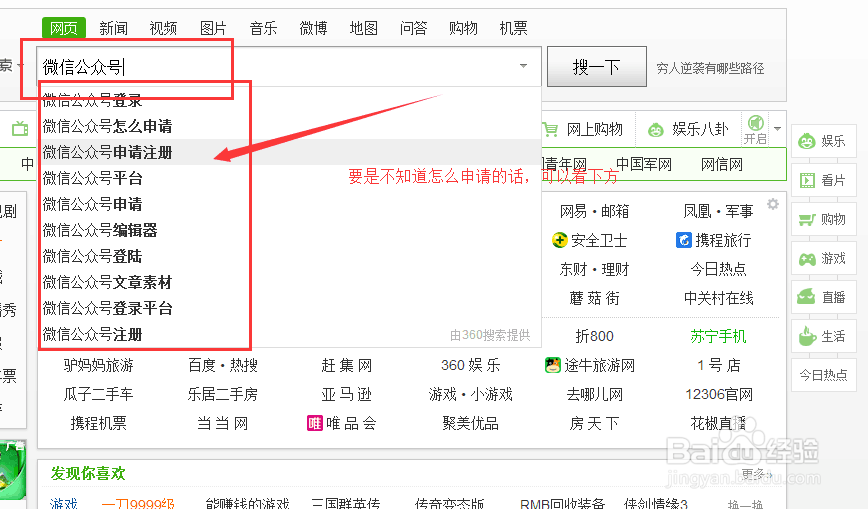
Task: Choose suggestion 微信公众号注册
Action: pyautogui.click(x=290, y=335)
